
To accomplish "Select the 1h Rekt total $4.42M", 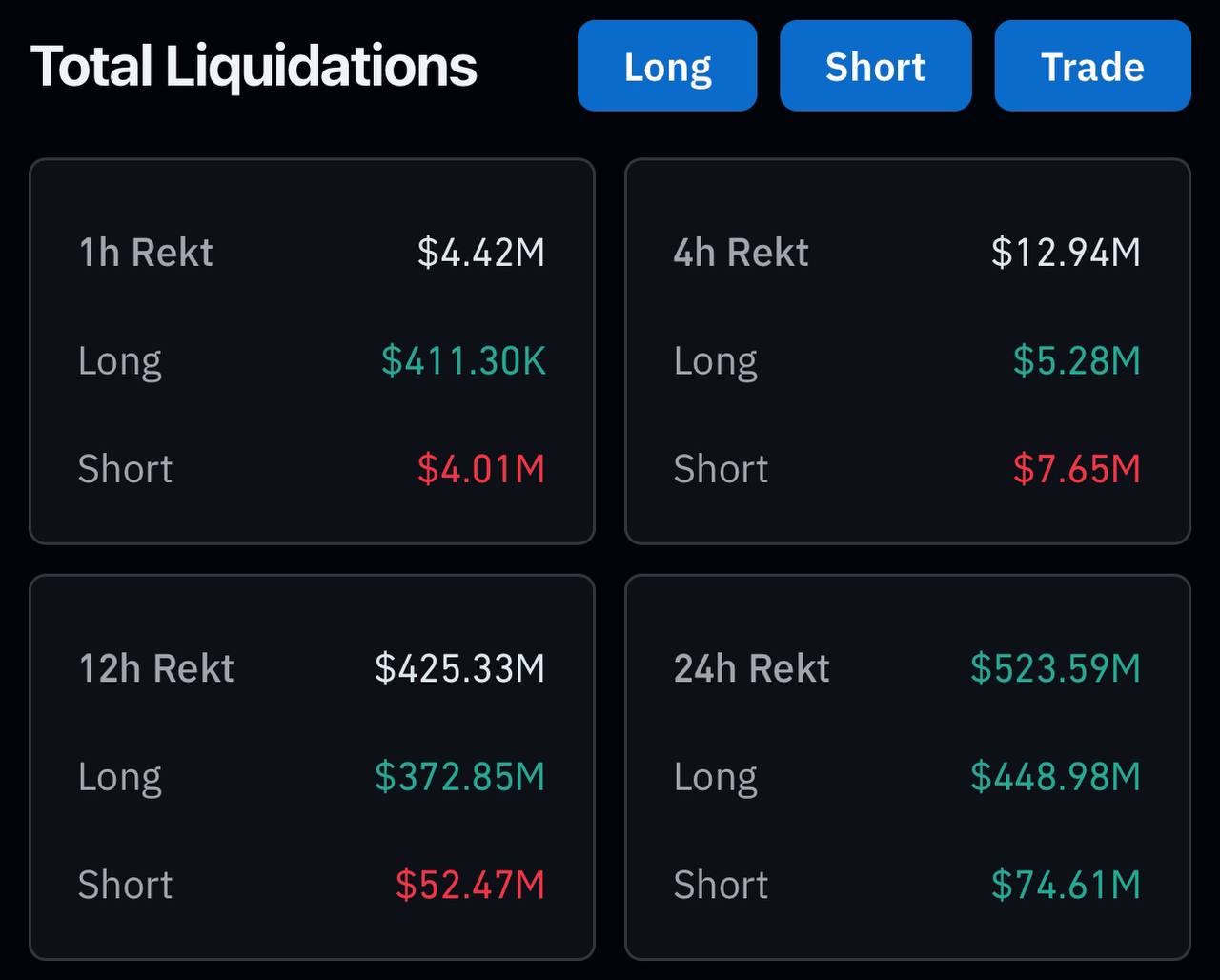I will (481, 253).
